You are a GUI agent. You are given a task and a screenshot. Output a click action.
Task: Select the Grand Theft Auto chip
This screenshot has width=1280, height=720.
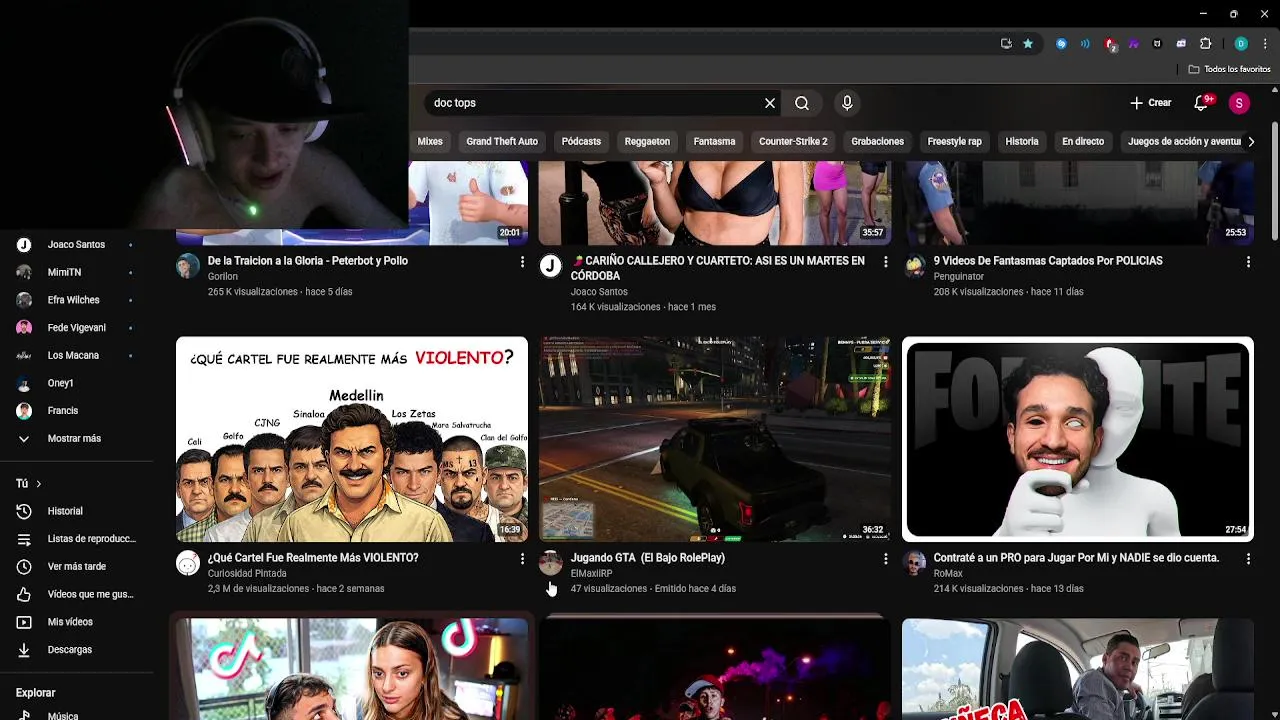click(x=502, y=141)
